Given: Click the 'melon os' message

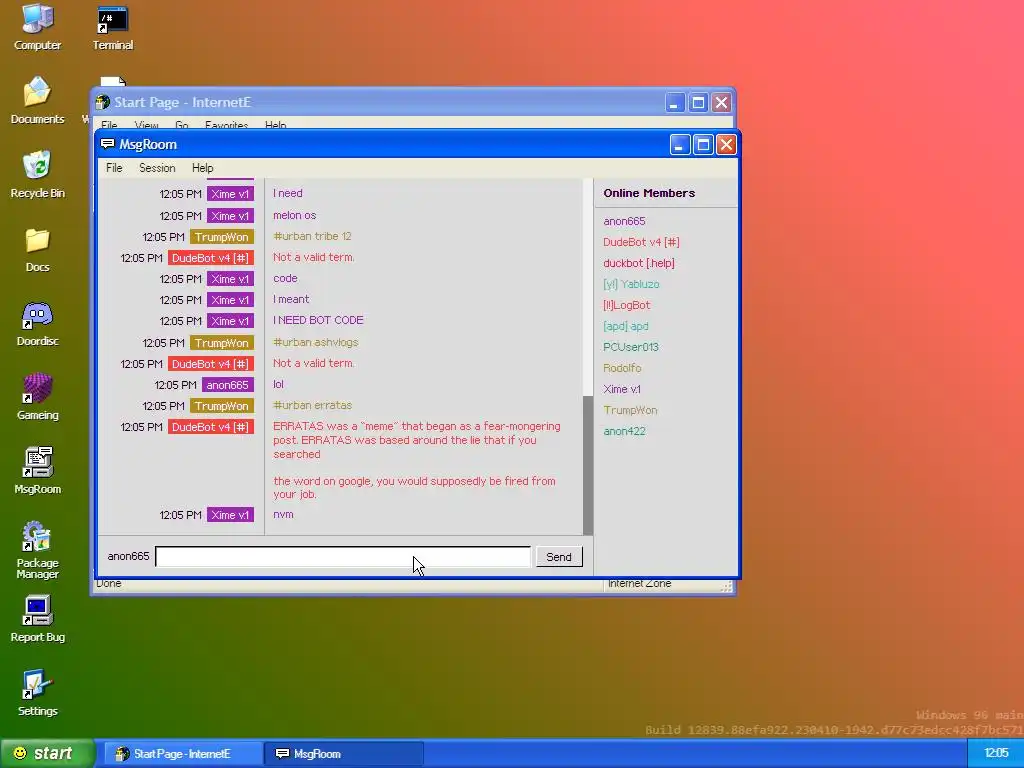Looking at the screenshot, I should (295, 215).
